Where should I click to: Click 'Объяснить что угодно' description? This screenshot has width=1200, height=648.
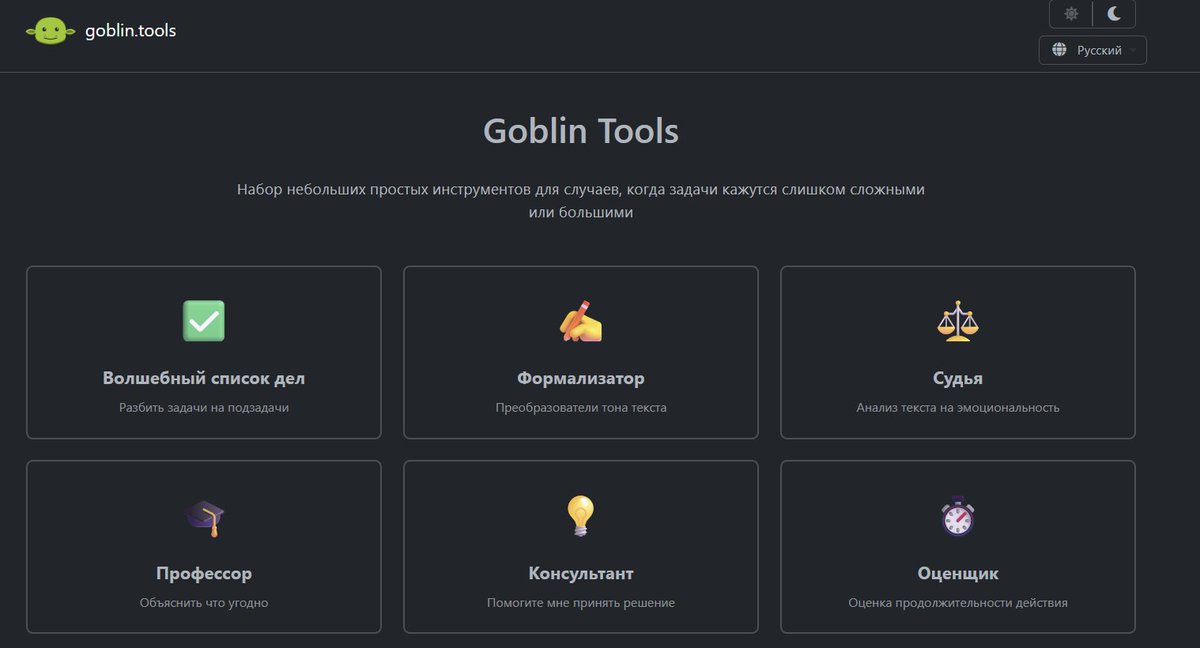204,603
